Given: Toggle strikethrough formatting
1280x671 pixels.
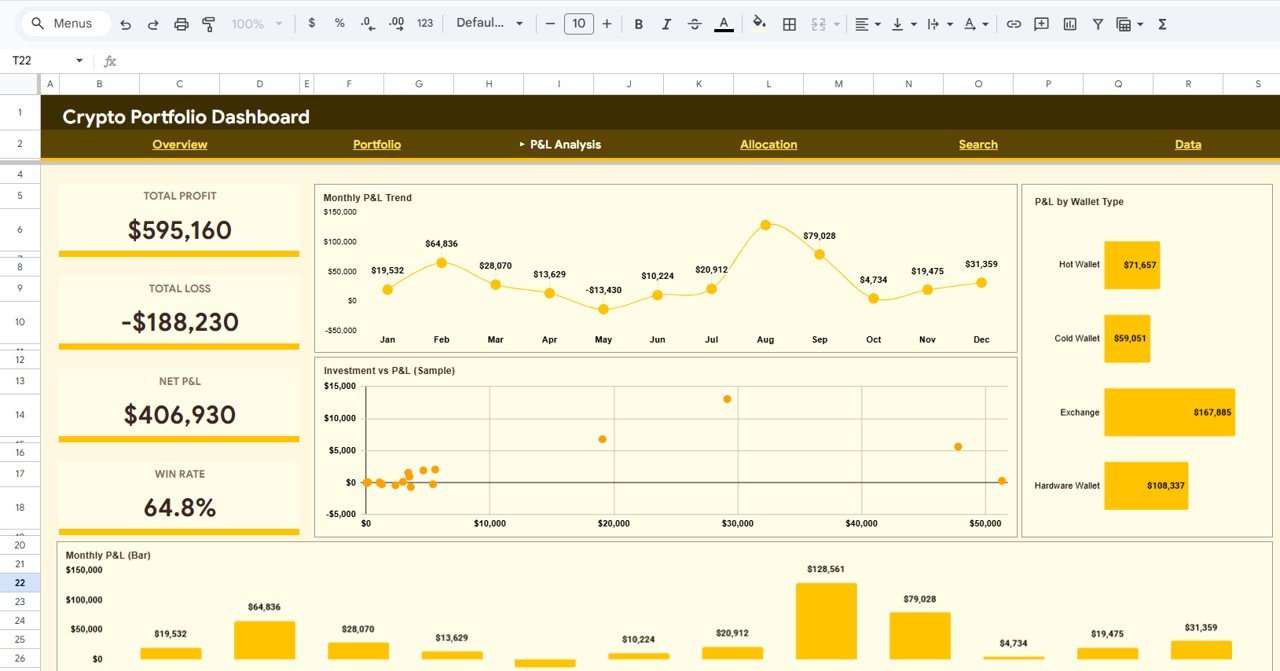Looking at the screenshot, I should coord(694,22).
